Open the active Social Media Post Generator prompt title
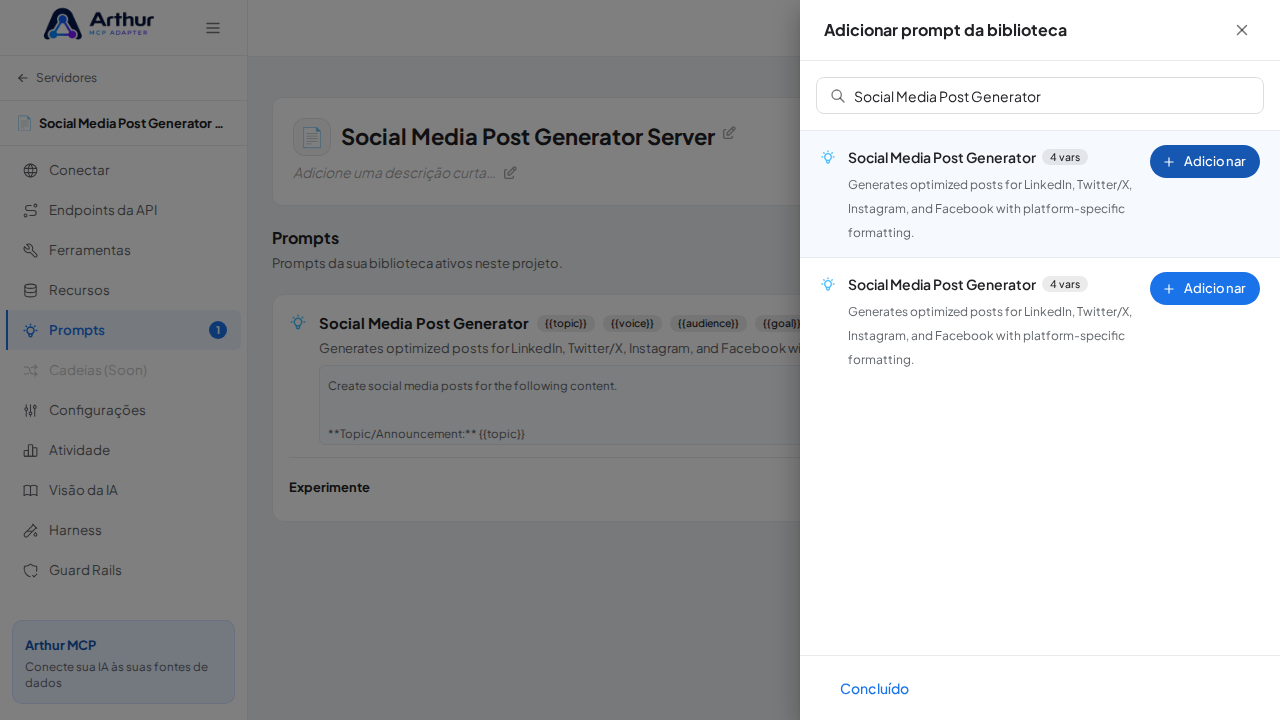1280x720 pixels. (x=424, y=323)
